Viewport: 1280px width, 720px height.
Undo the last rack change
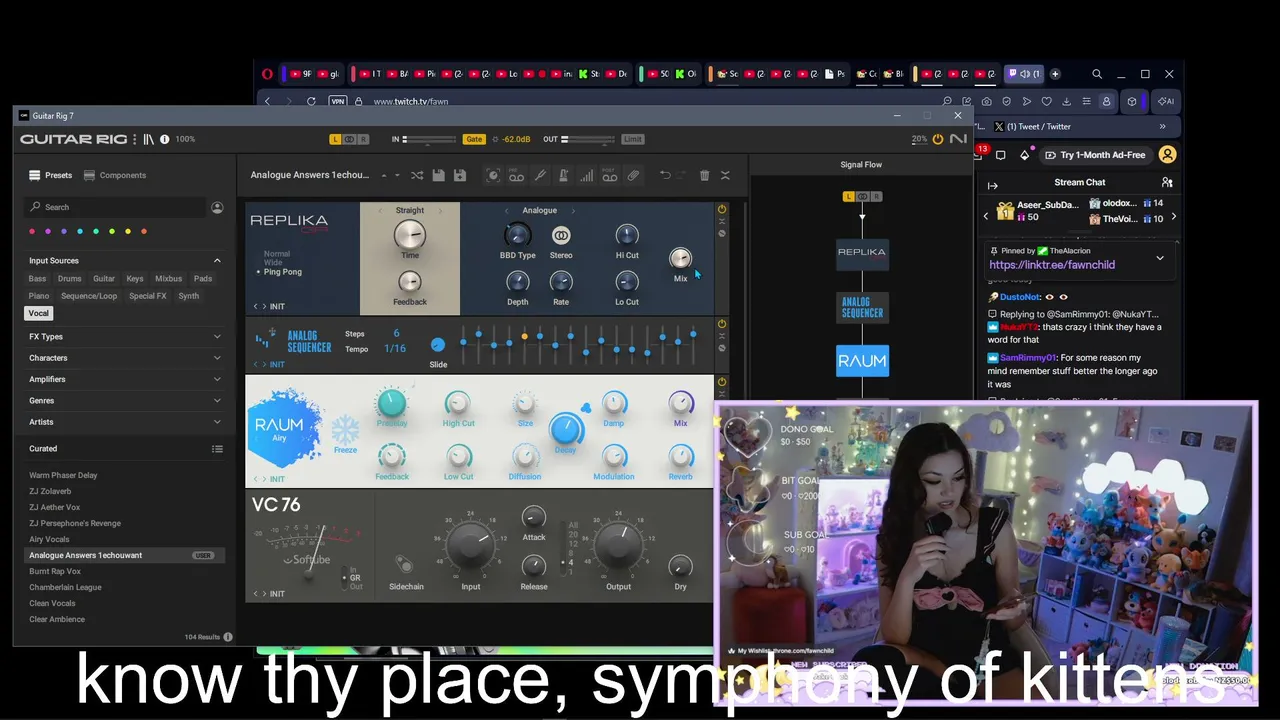point(665,175)
